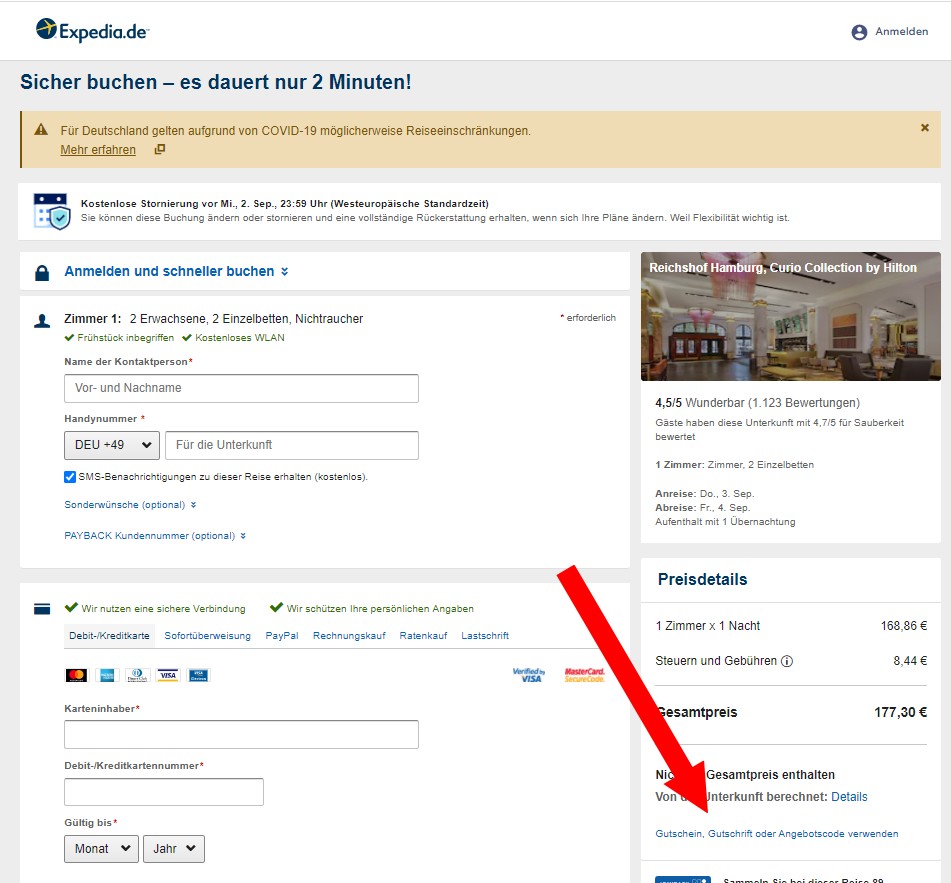
Task: Click the 8,44 € taxes and fees amount
Action: coord(910,661)
